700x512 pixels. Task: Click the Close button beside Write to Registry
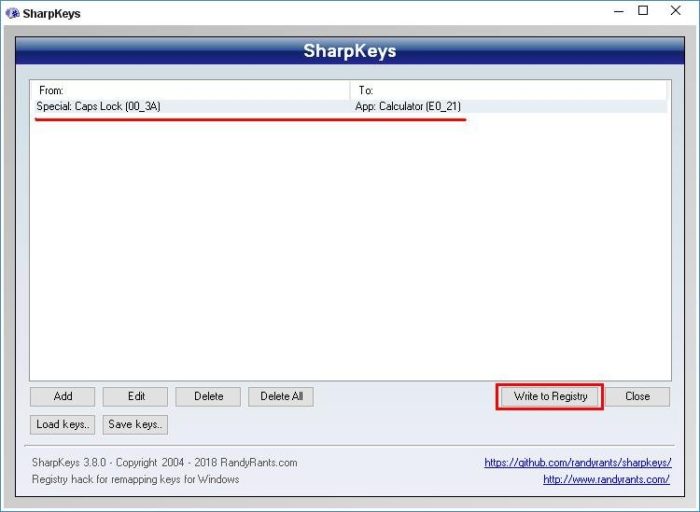[638, 396]
